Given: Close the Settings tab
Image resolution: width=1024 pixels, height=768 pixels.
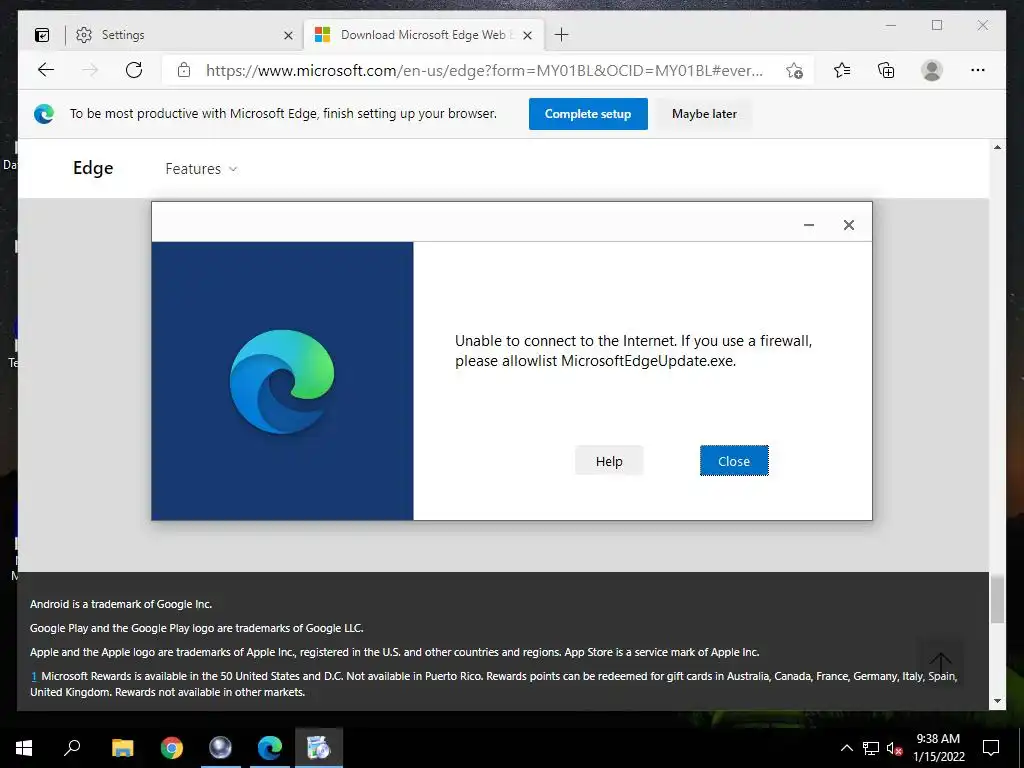Looking at the screenshot, I should (x=288, y=36).
